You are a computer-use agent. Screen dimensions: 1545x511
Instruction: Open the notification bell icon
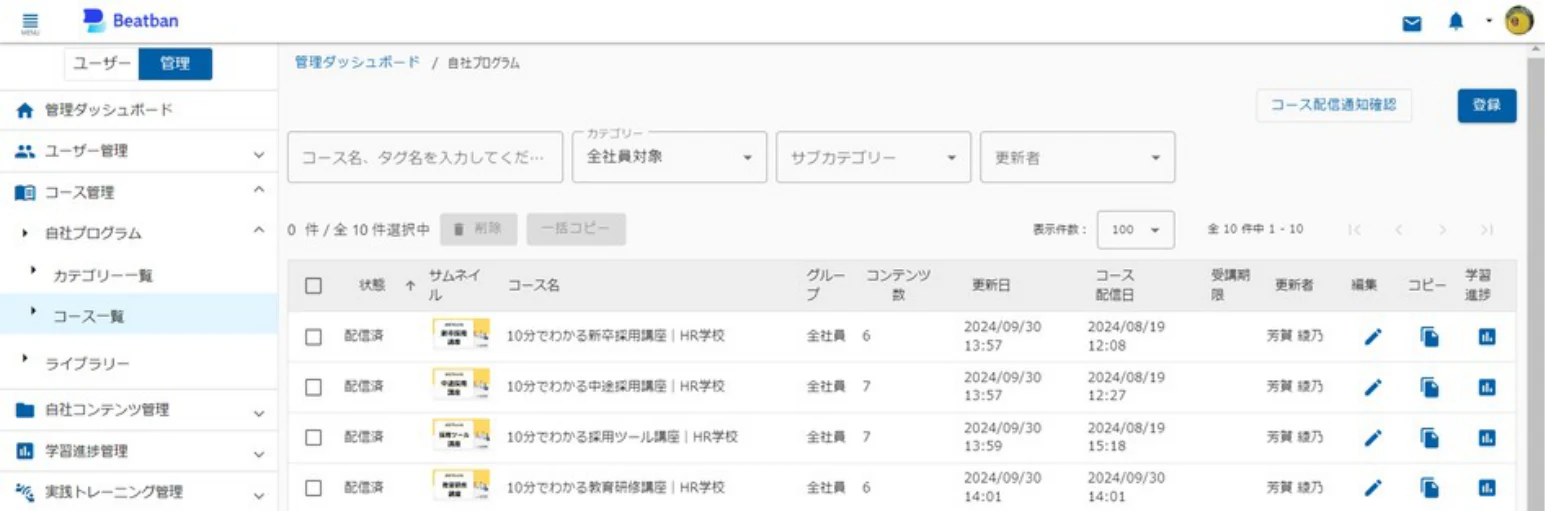1456,22
